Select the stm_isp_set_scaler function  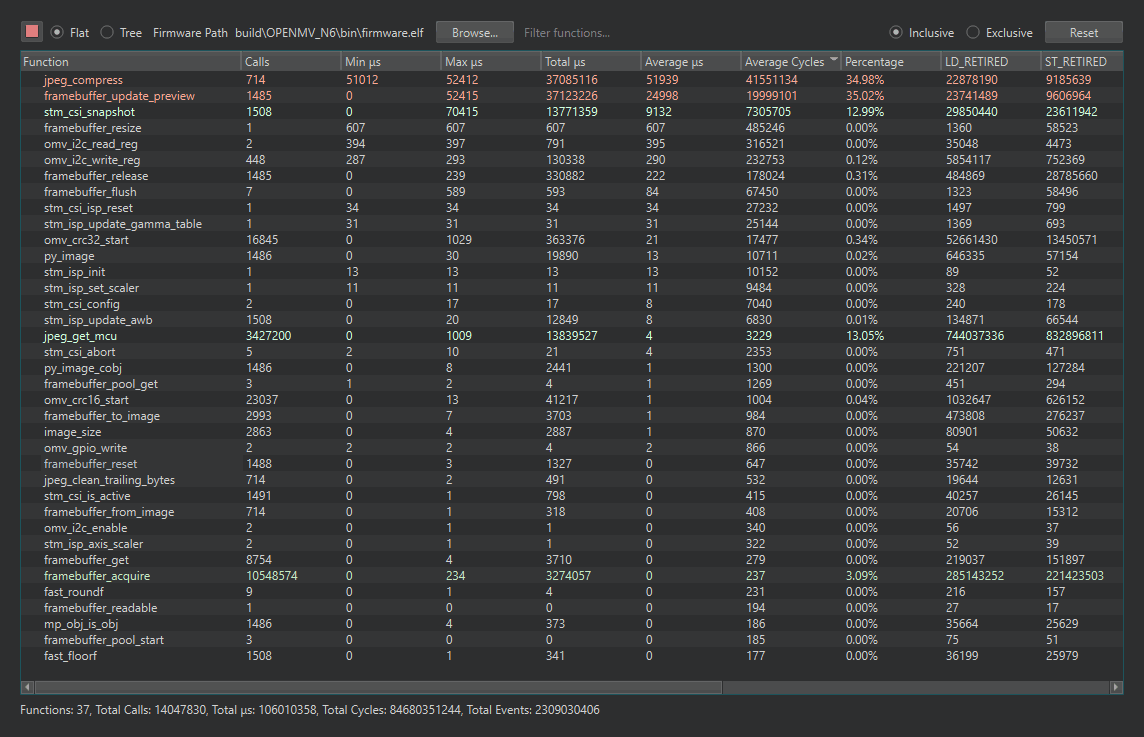coord(572,288)
